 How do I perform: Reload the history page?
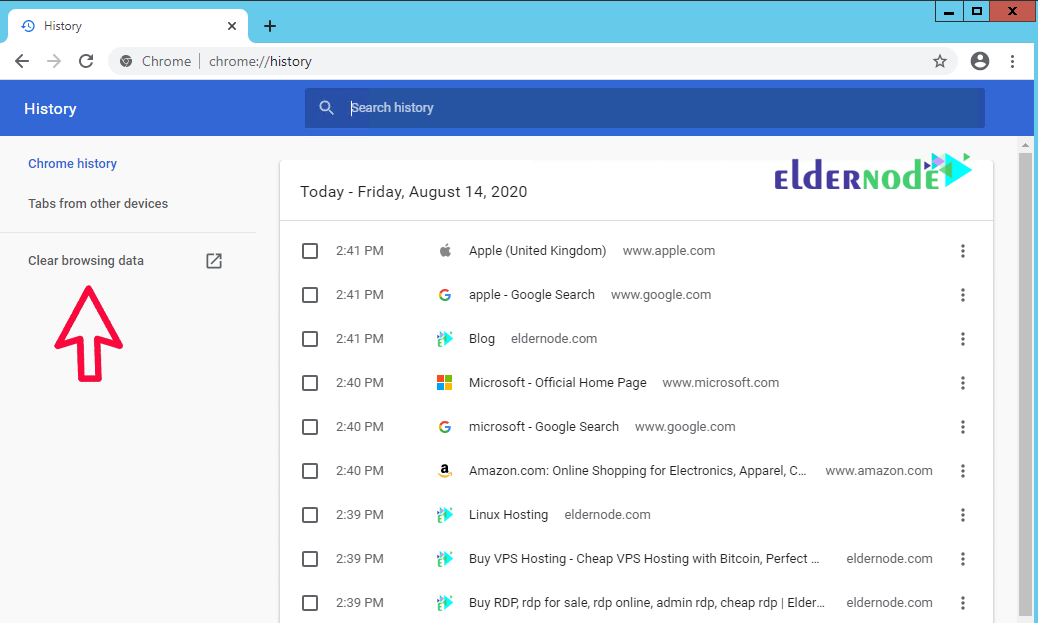coord(86,62)
